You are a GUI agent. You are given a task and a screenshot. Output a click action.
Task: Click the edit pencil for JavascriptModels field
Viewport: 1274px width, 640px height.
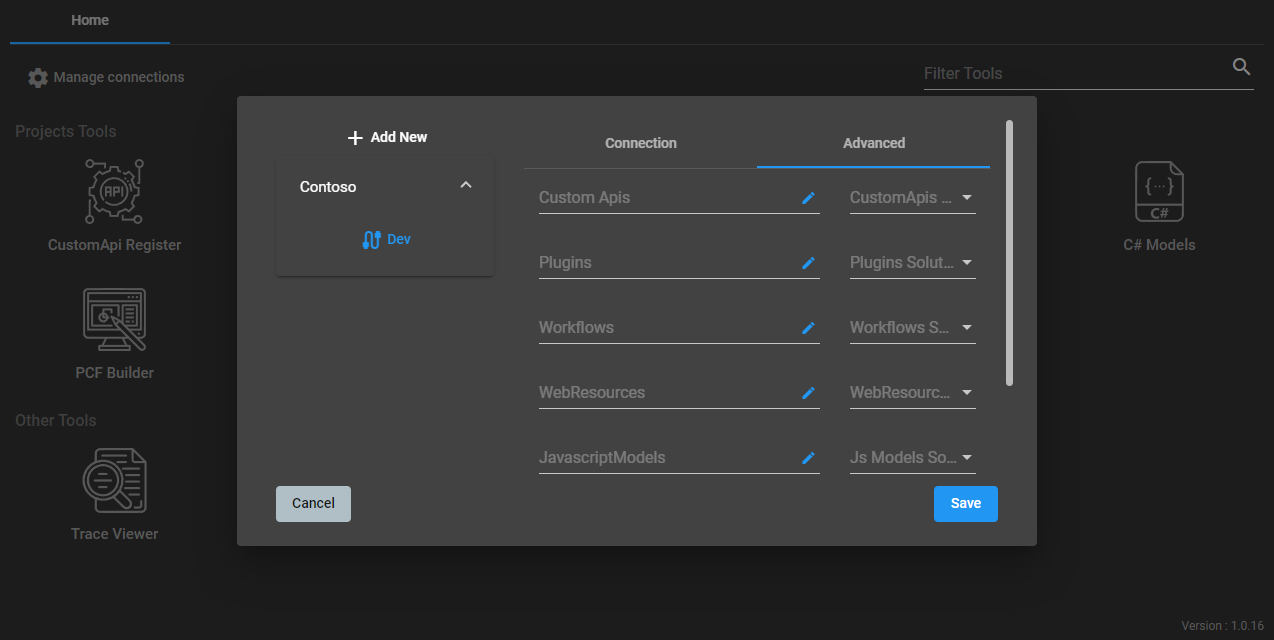[808, 458]
